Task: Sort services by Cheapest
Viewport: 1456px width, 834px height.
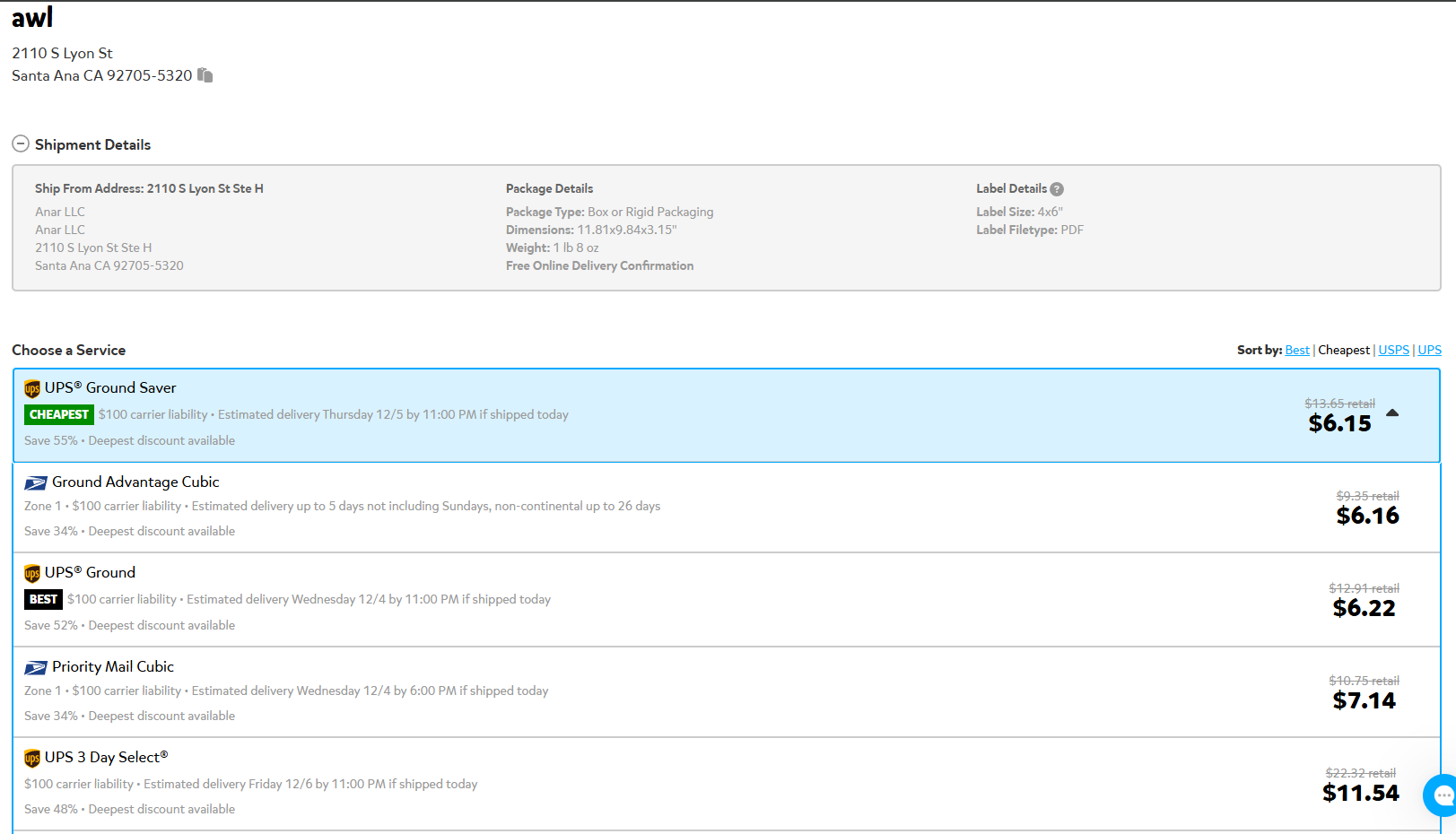Action: tap(1344, 350)
